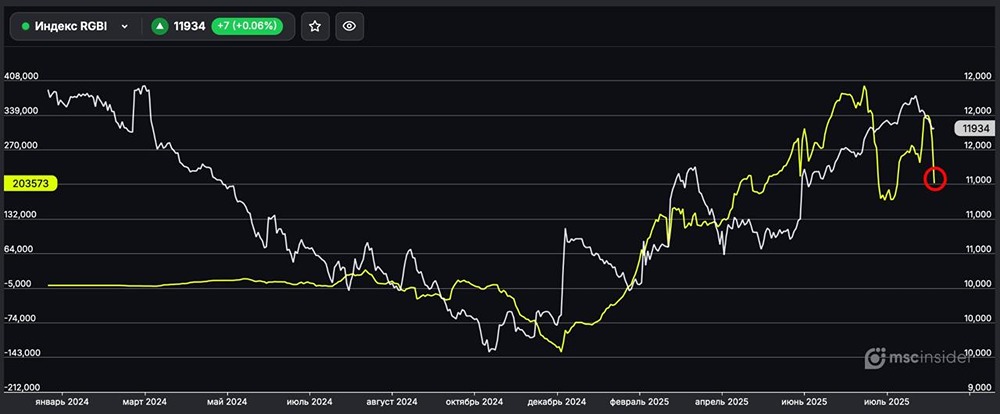Select the gray 11934 right-axis price tag
The image size is (1000, 414).
[x=972, y=128]
